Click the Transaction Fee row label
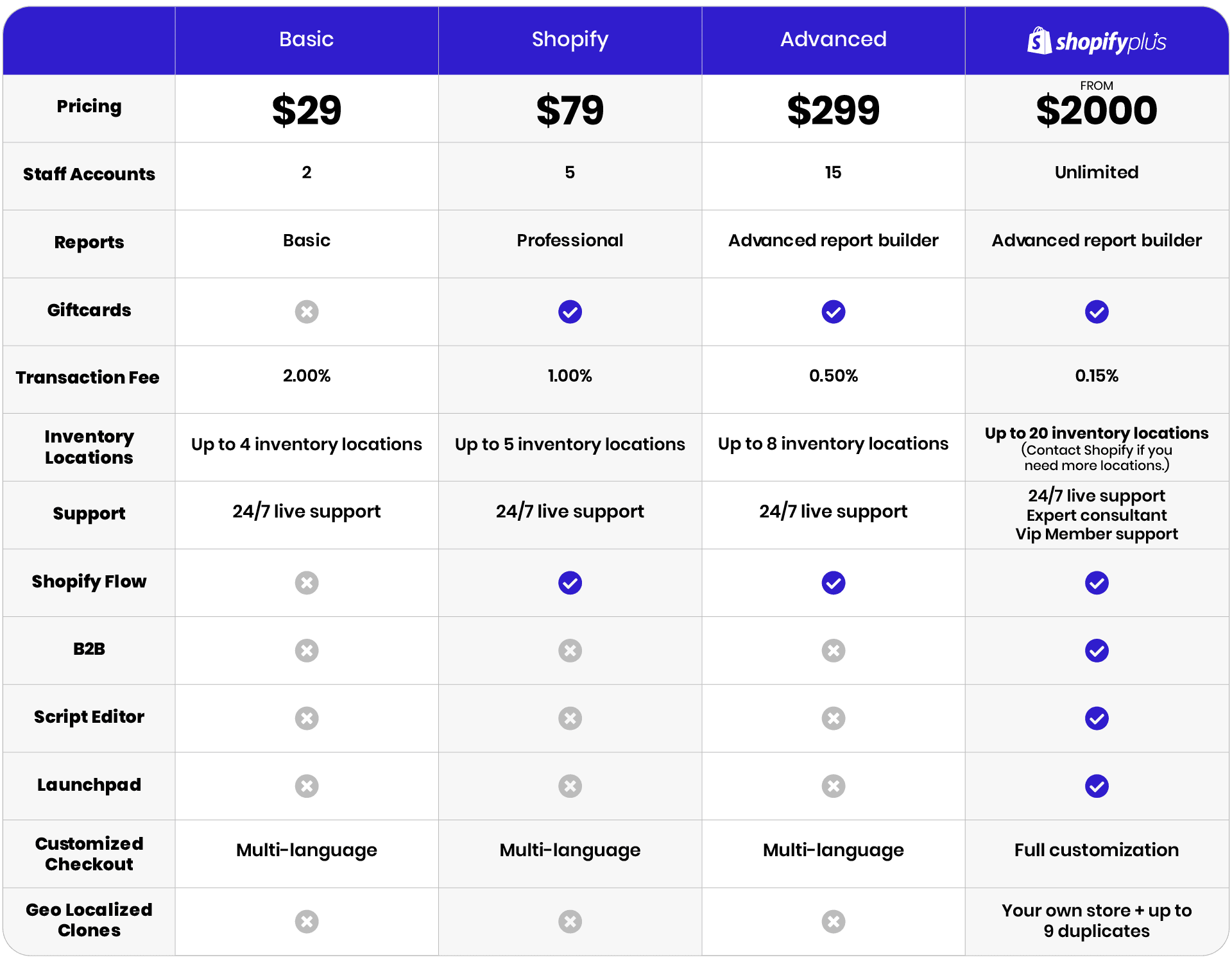Screen dimensions: 1232x962 pos(88,377)
